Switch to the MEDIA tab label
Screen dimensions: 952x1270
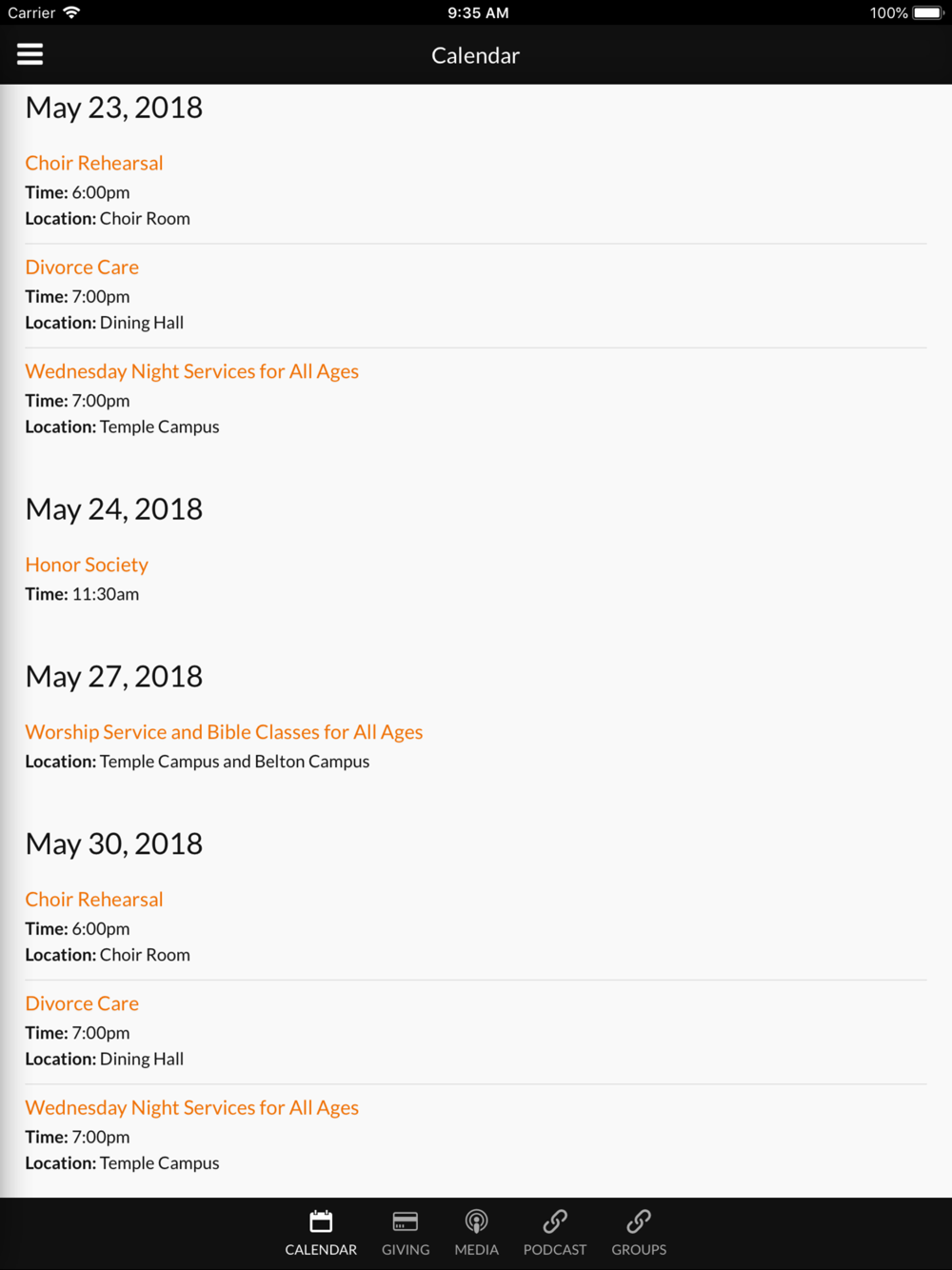click(476, 1249)
